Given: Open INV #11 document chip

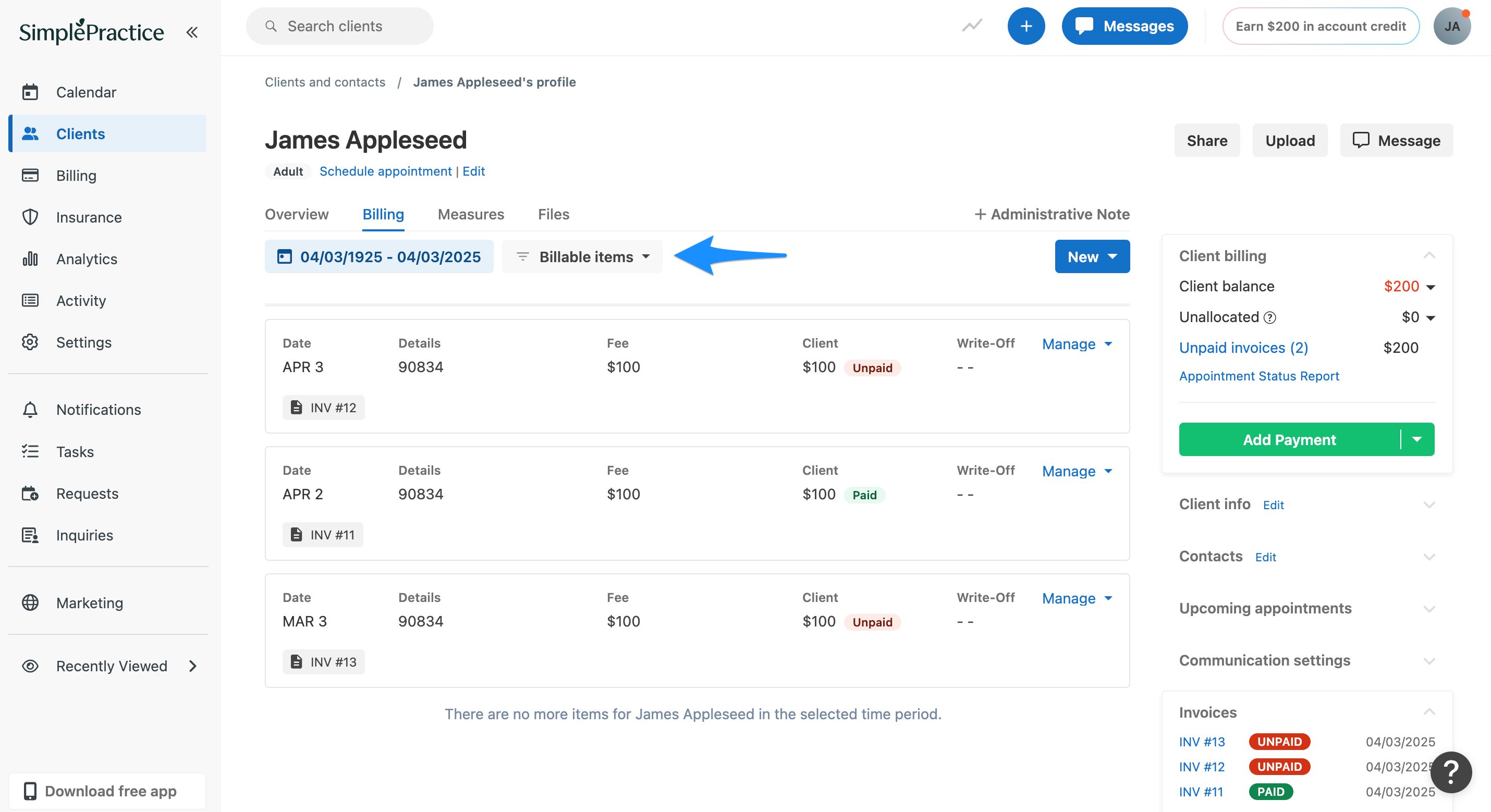Looking at the screenshot, I should point(322,535).
